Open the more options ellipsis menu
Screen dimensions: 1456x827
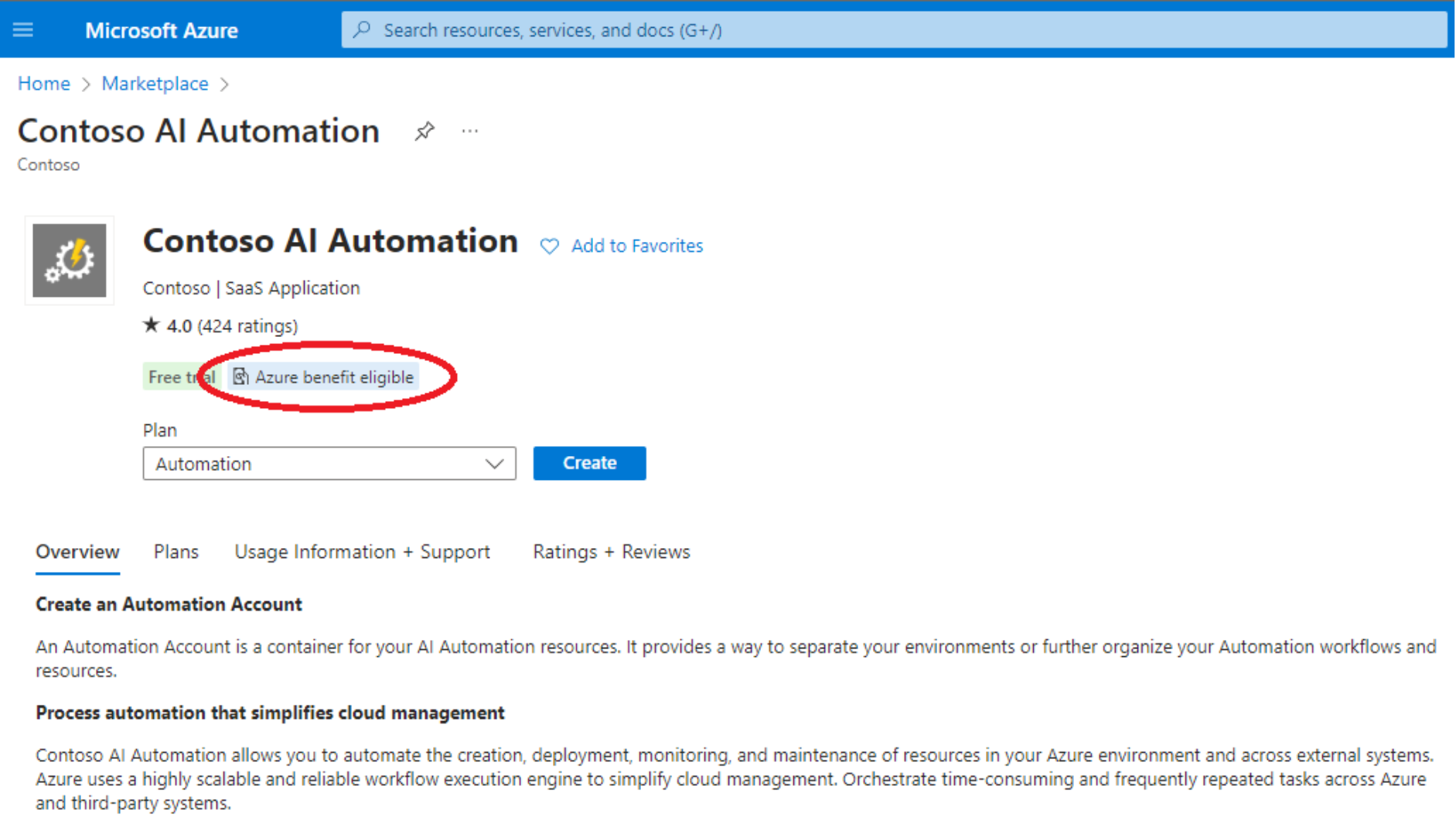point(469,131)
